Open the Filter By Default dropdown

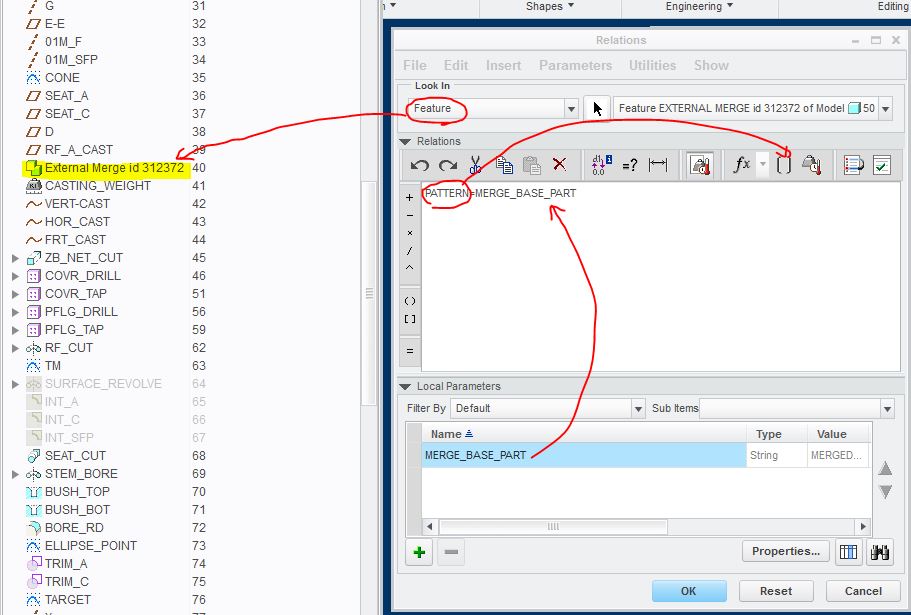pyautogui.click(x=637, y=408)
